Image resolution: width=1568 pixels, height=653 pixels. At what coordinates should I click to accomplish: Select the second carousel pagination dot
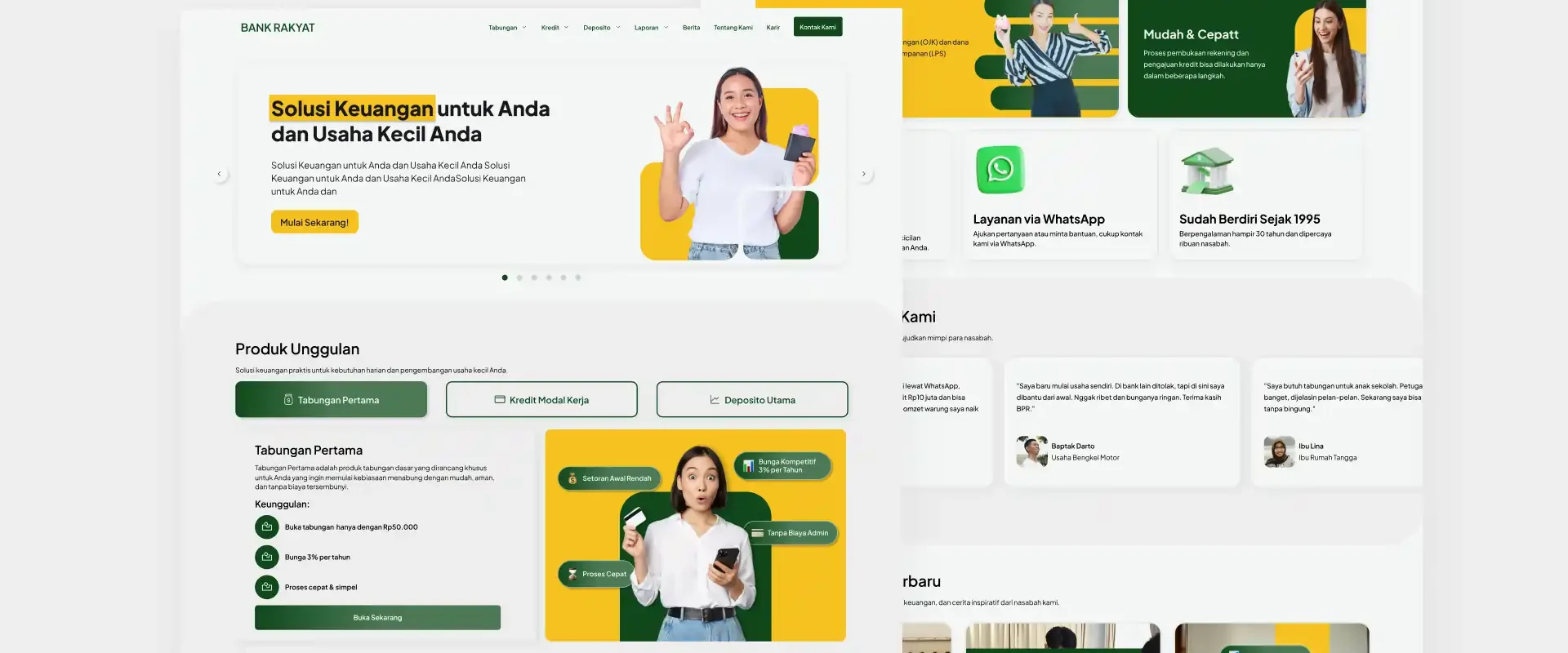click(x=519, y=278)
